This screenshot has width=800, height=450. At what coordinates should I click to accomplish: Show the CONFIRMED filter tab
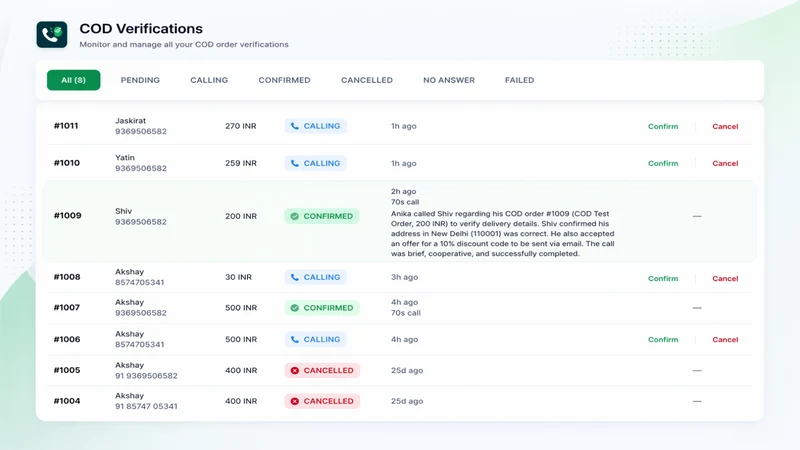(284, 80)
